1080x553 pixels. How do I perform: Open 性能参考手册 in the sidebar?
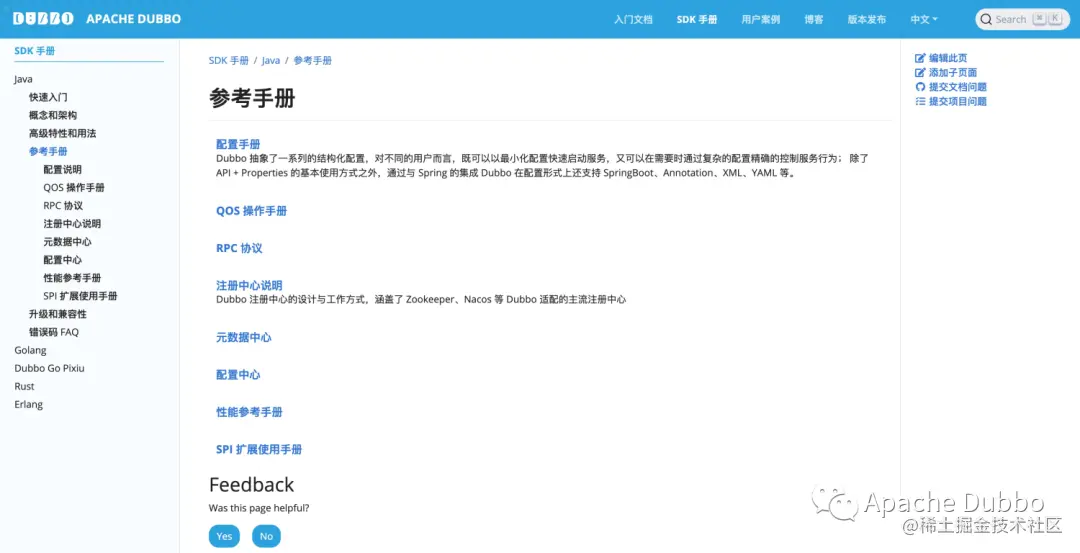72,278
